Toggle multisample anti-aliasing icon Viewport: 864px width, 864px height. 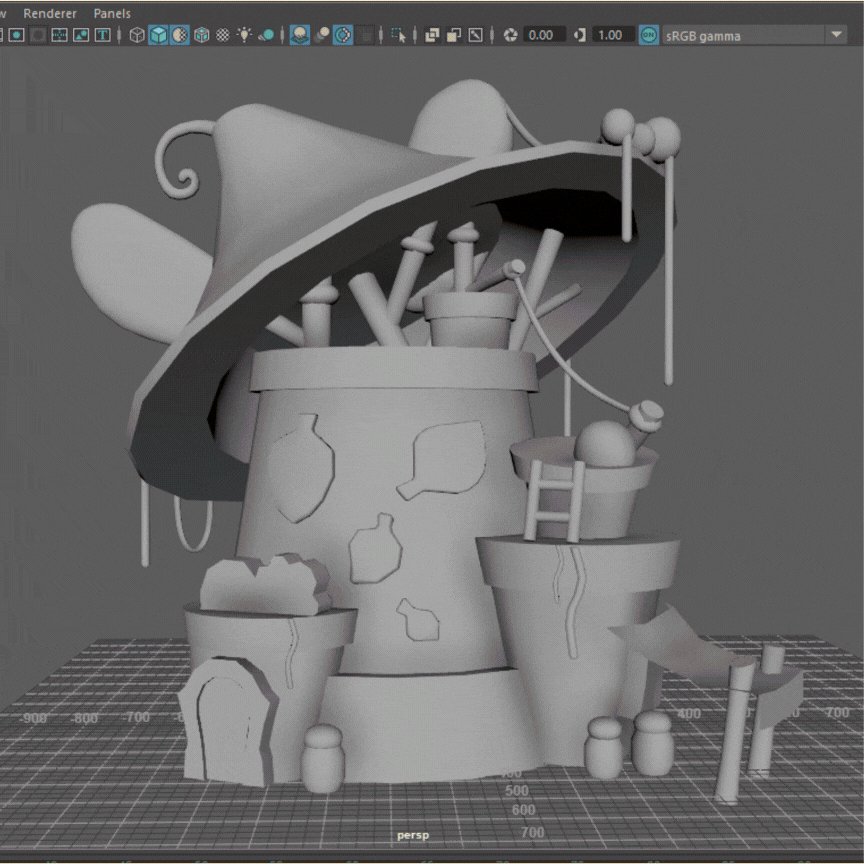coord(344,35)
